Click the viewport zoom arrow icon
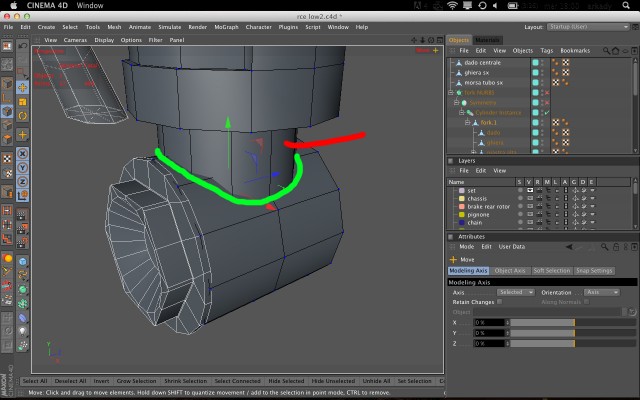 (422, 40)
